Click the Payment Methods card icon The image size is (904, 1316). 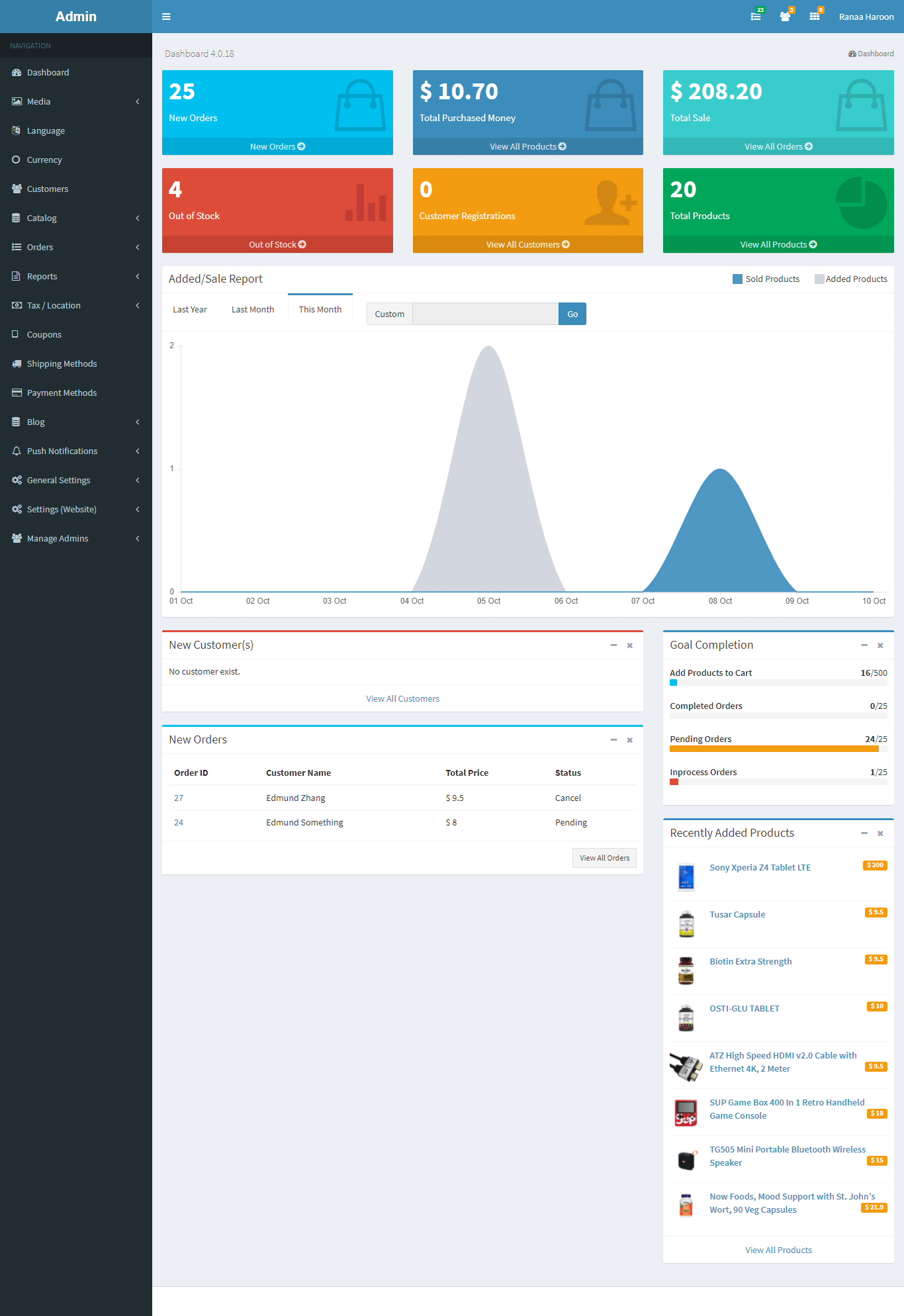[16, 393]
